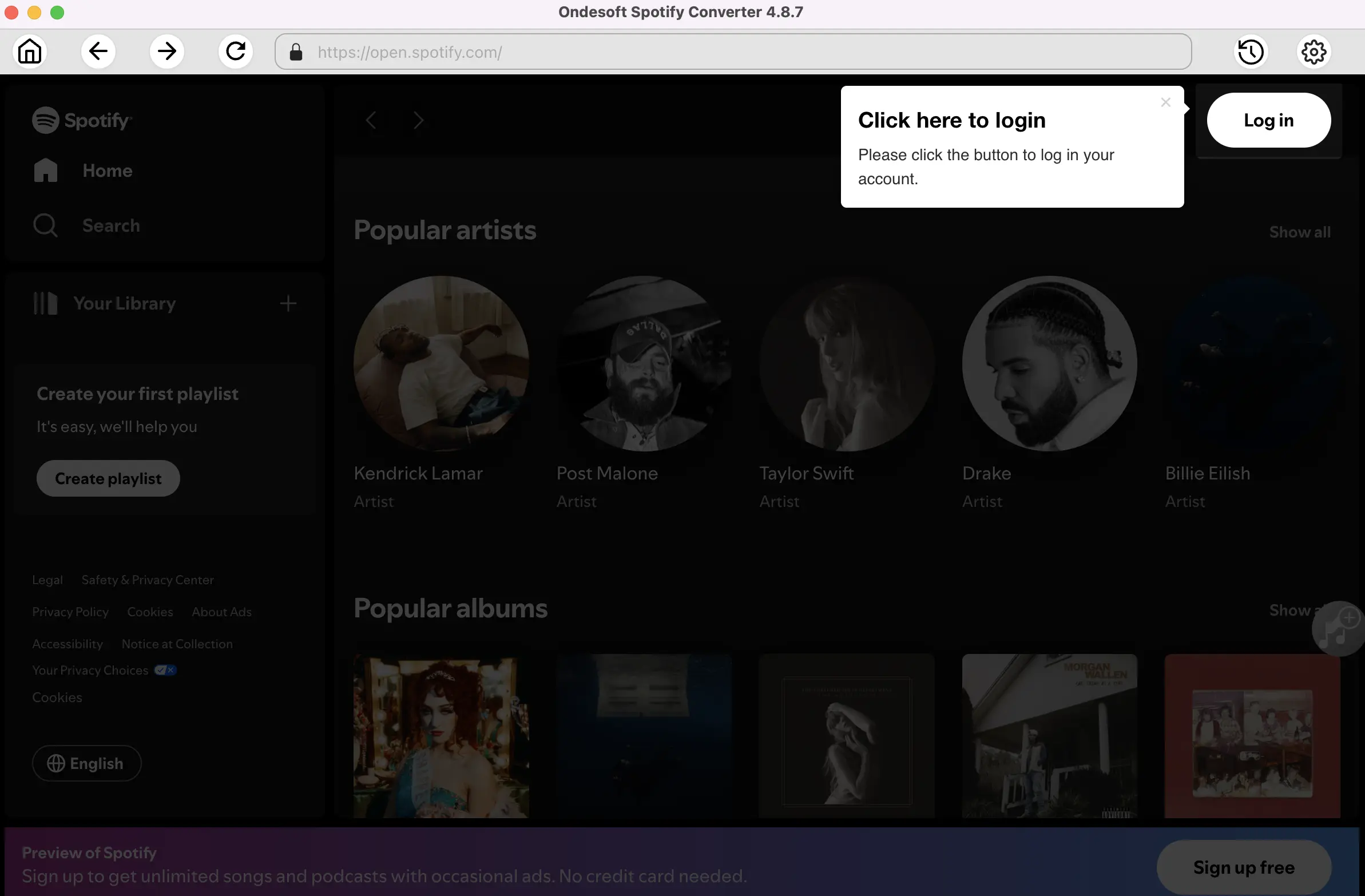The width and height of the screenshot is (1365, 896).
Task: Reload the current page
Action: pyautogui.click(x=235, y=51)
